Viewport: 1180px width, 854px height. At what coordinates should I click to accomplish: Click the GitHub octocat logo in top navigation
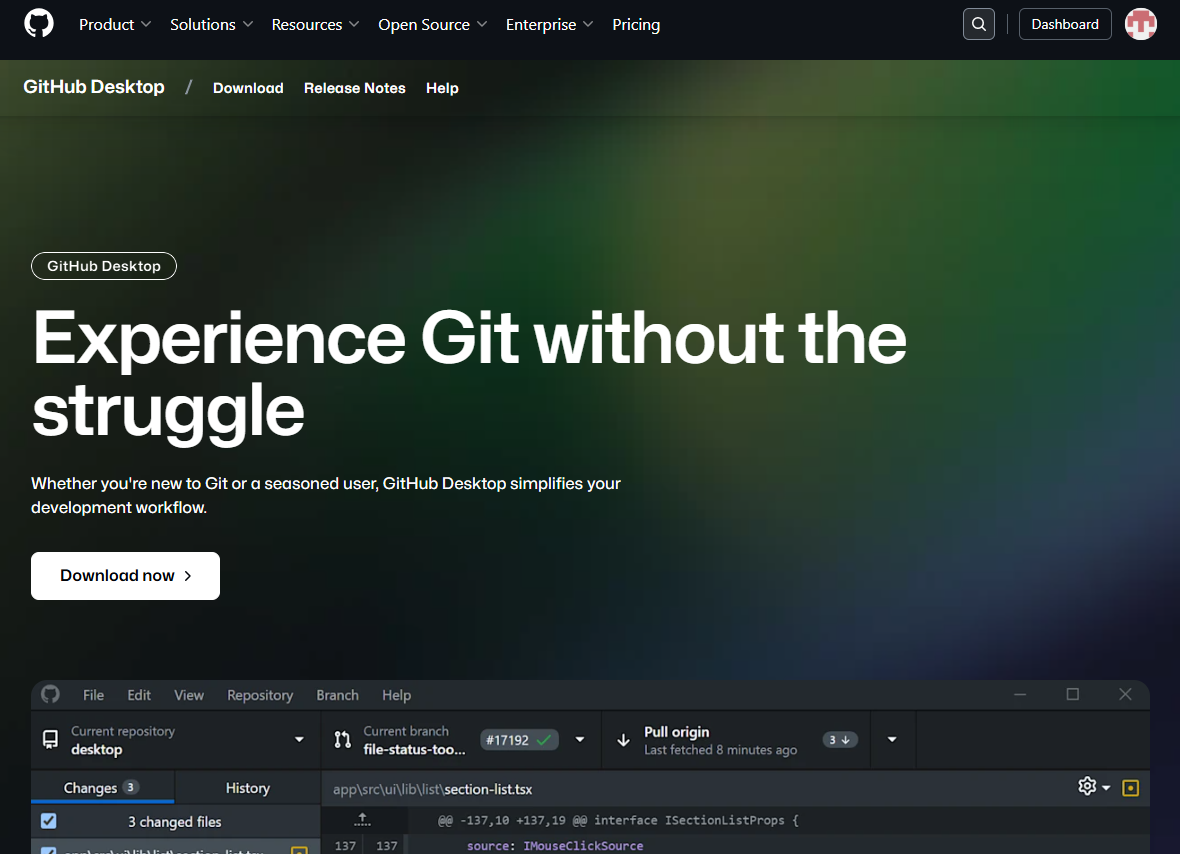(x=38, y=23)
